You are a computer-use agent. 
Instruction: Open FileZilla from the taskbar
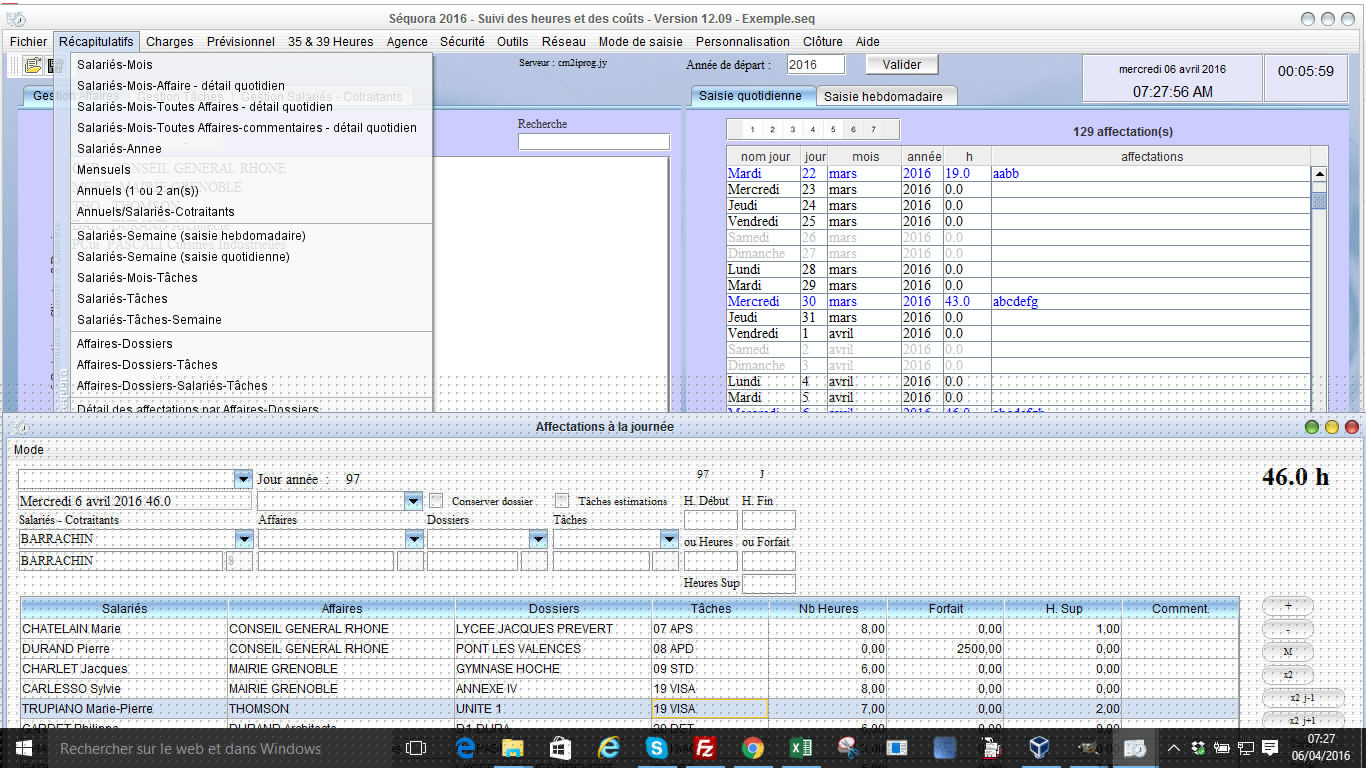tap(705, 747)
